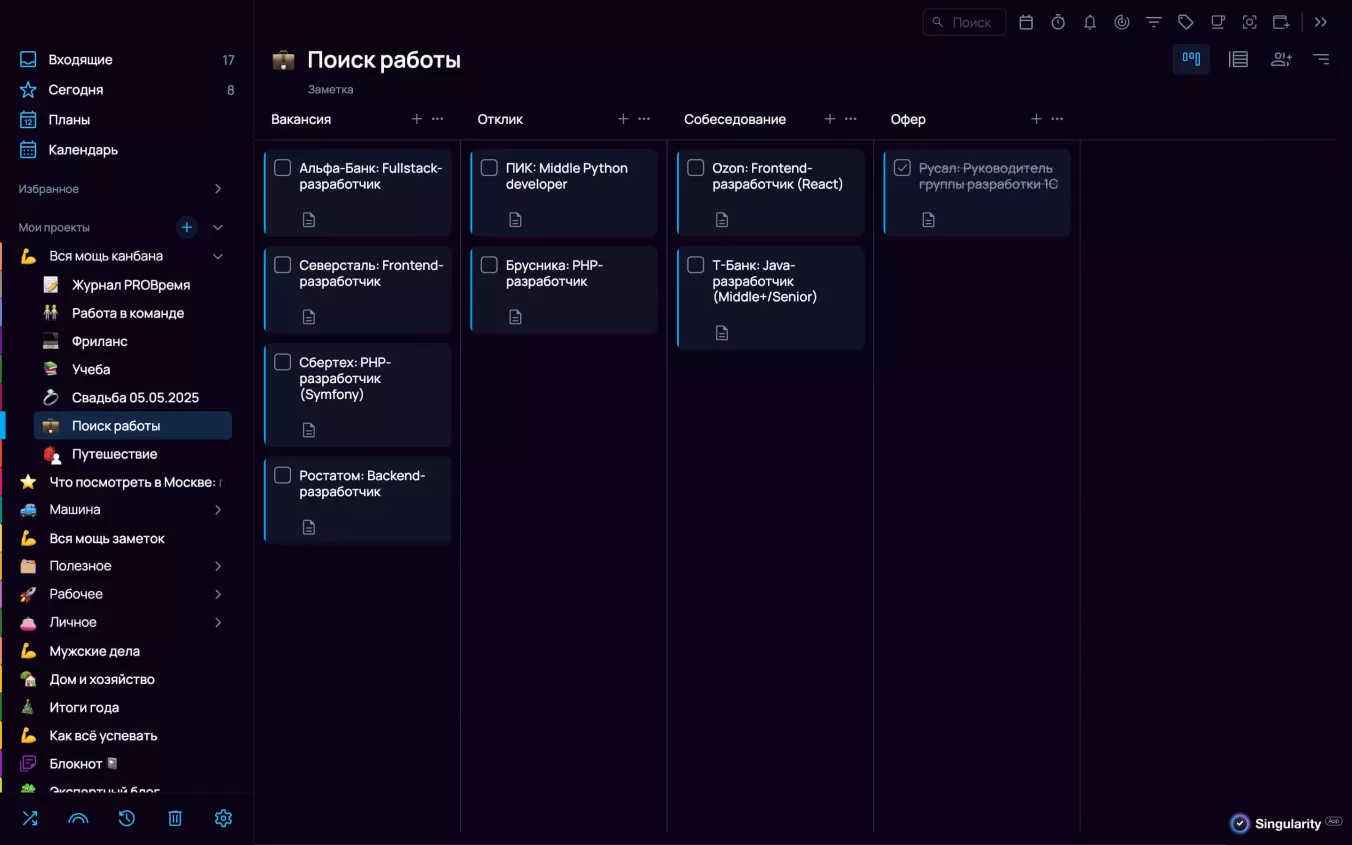
Task: Open the filter lines icon in top toolbar
Action: click(x=1154, y=22)
